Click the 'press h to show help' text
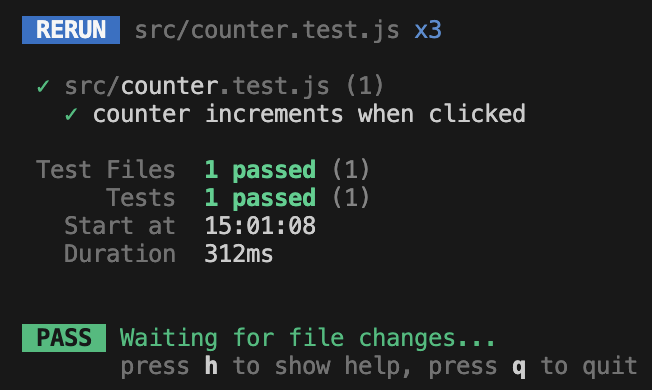Viewport: 652px width, 390px height. pos(260,367)
